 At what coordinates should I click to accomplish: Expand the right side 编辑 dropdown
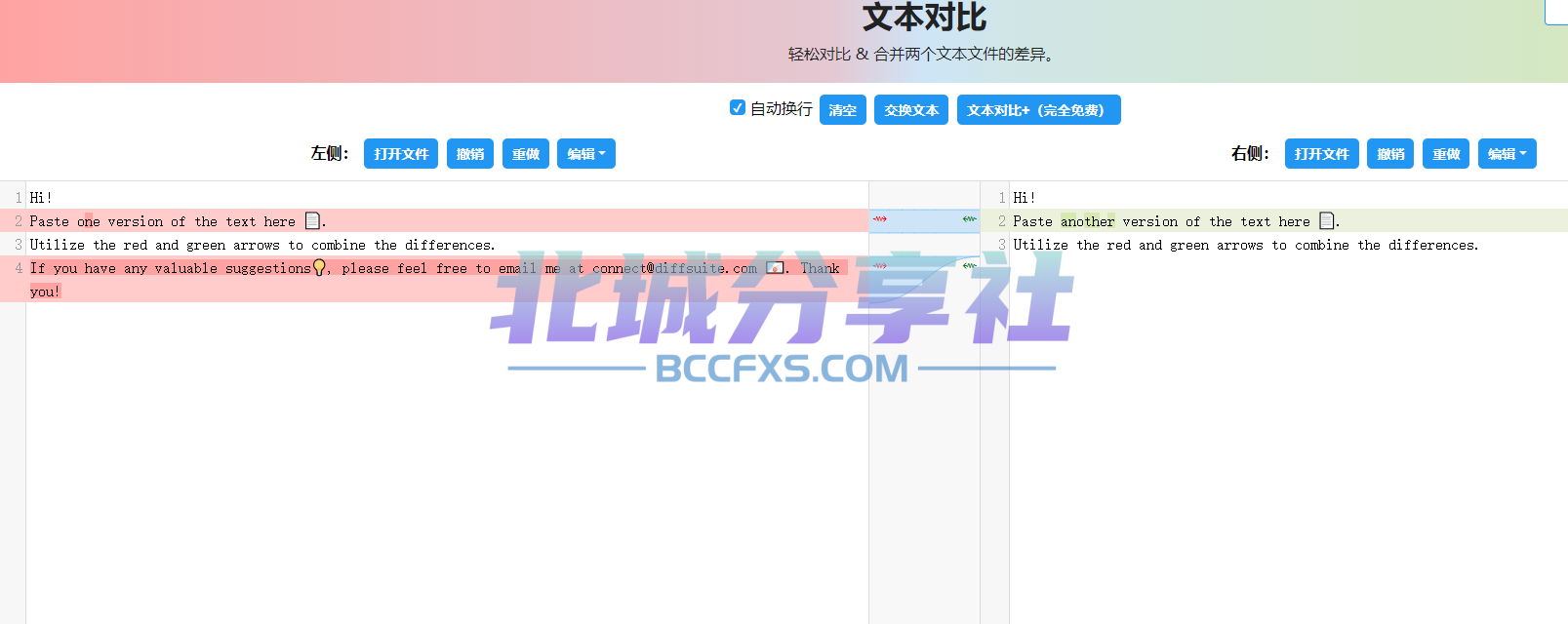point(1508,154)
